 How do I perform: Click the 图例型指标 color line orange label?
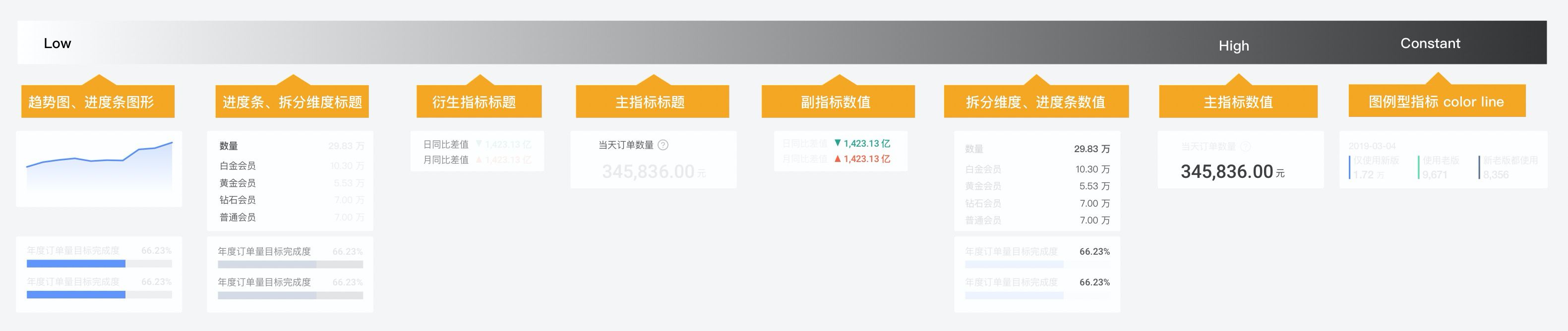pyautogui.click(x=1437, y=102)
